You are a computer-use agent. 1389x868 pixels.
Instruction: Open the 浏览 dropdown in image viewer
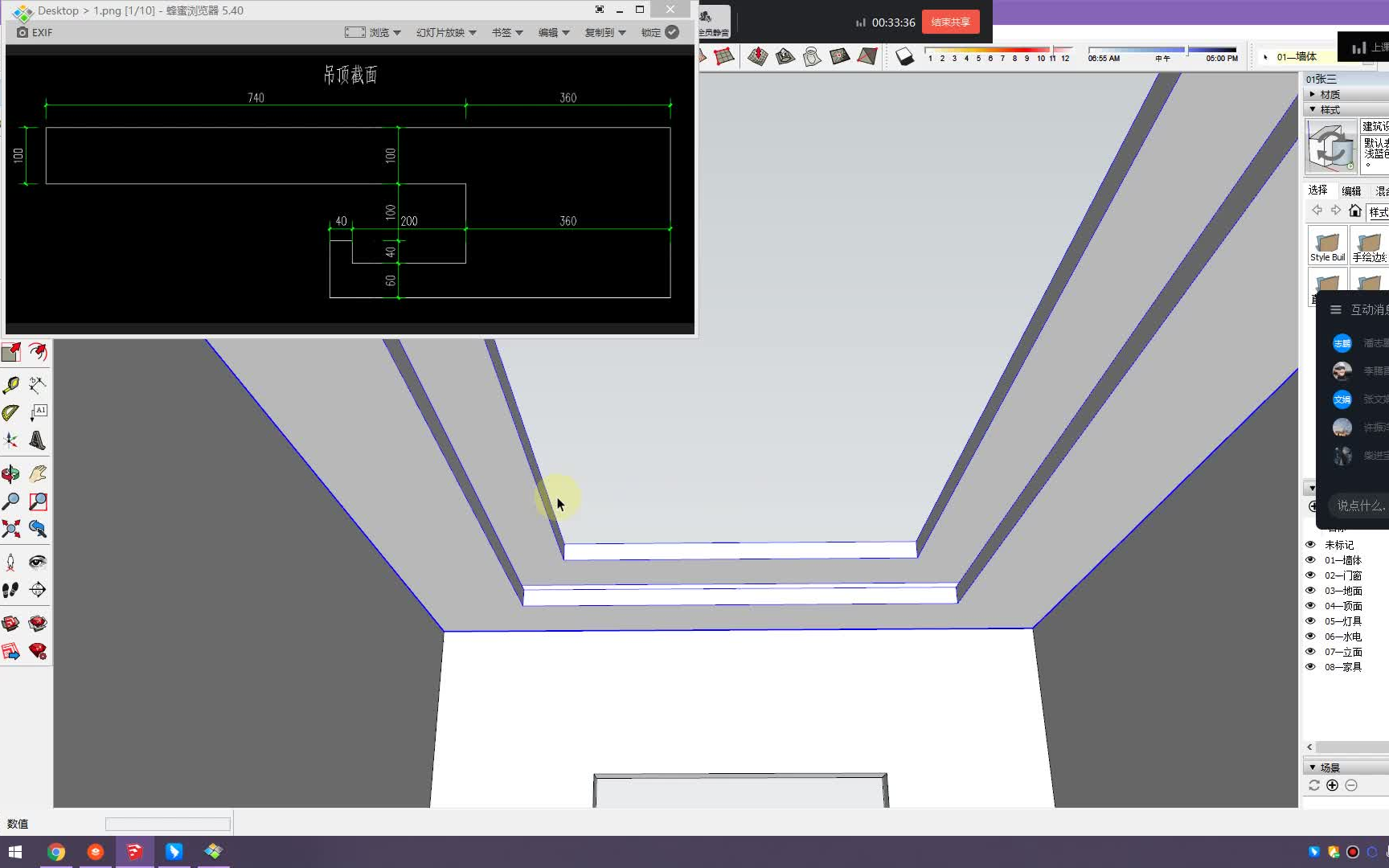373,32
